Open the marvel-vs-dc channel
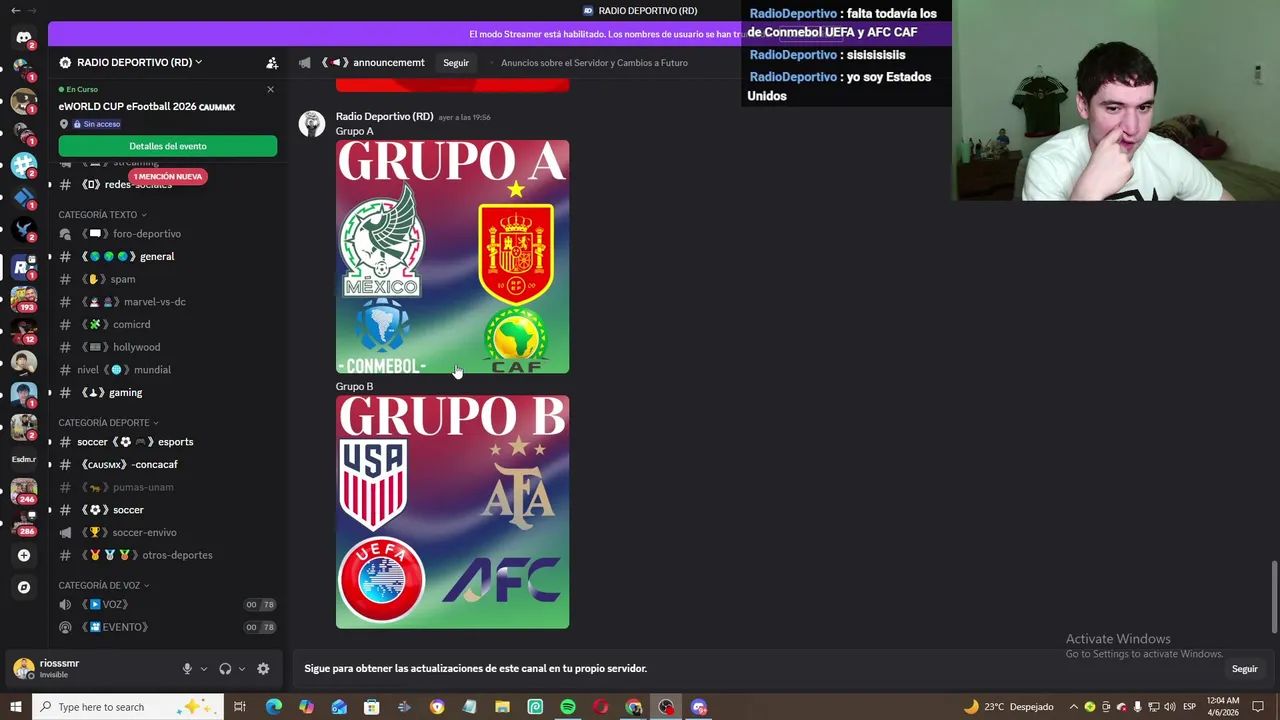Image resolution: width=1280 pixels, height=720 pixels. (167, 302)
